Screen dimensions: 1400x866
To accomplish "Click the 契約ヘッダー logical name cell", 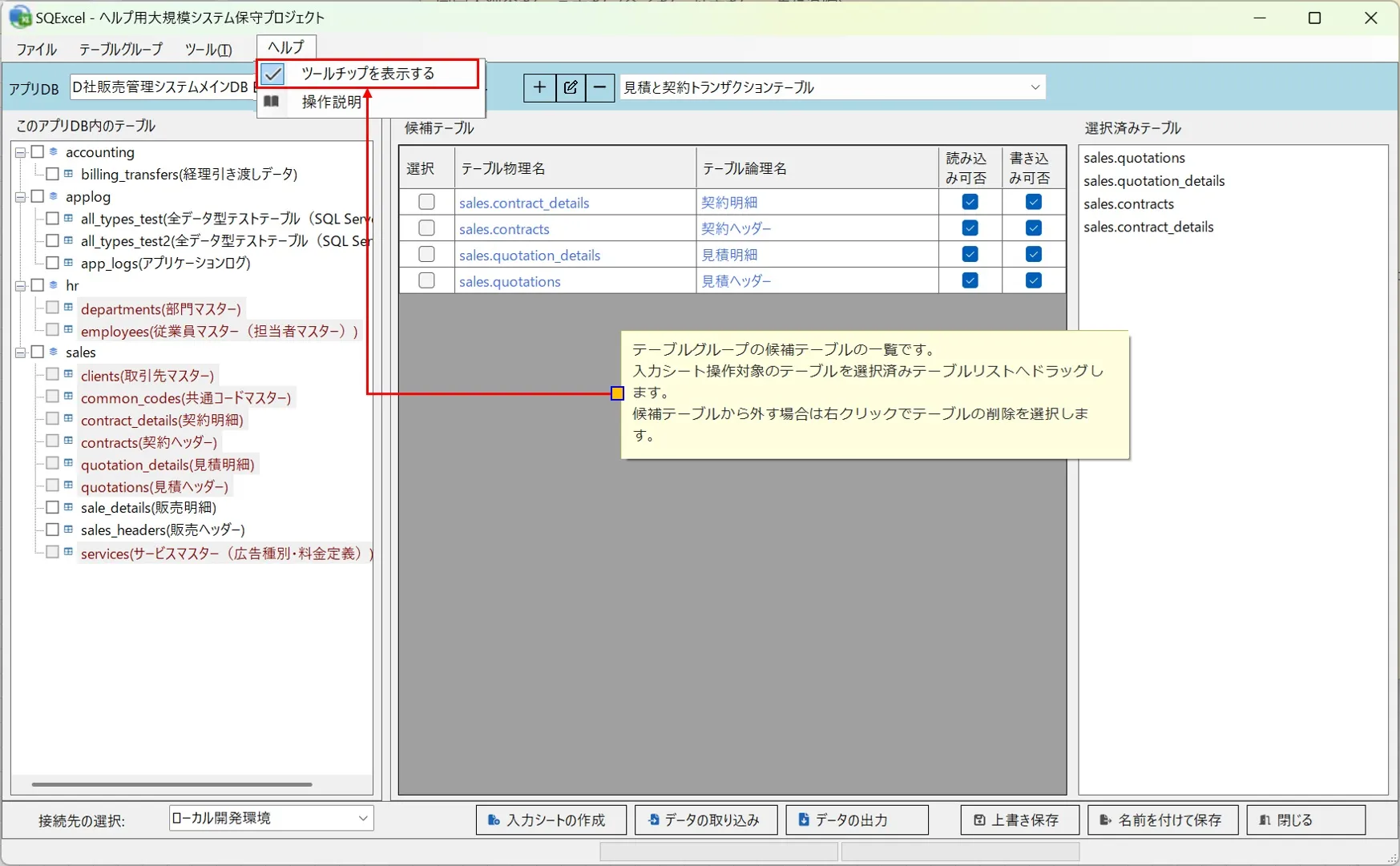I will tap(817, 228).
